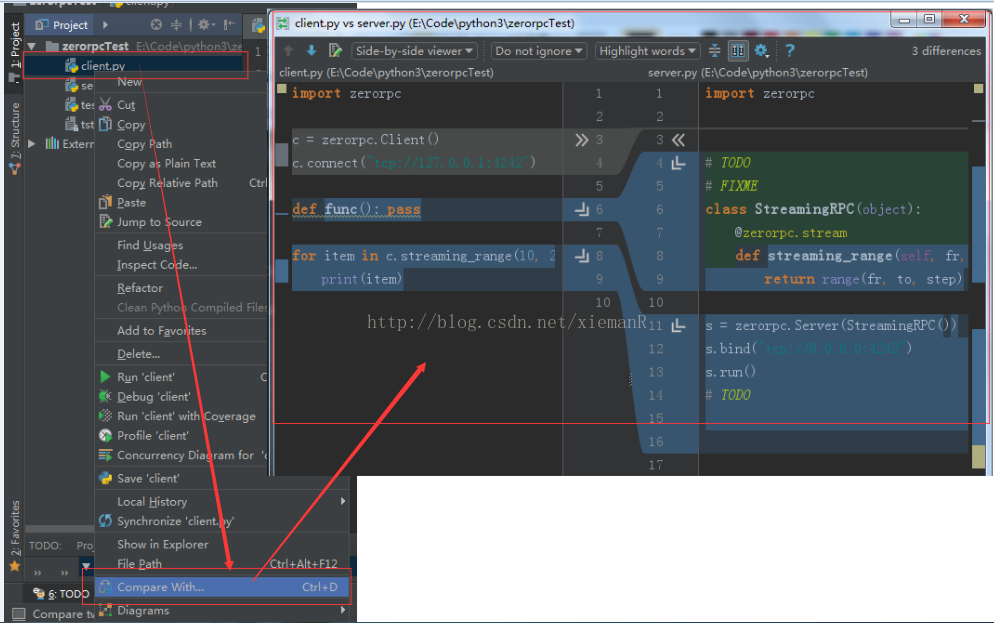Click the hide Project panel icon
This screenshot has width=994, height=623.
click(229, 25)
